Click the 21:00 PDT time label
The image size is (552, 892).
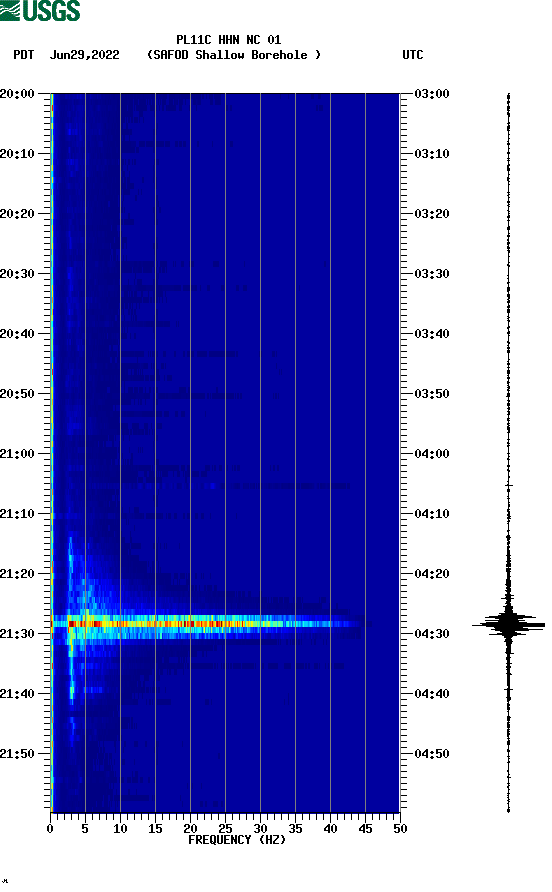point(17,453)
